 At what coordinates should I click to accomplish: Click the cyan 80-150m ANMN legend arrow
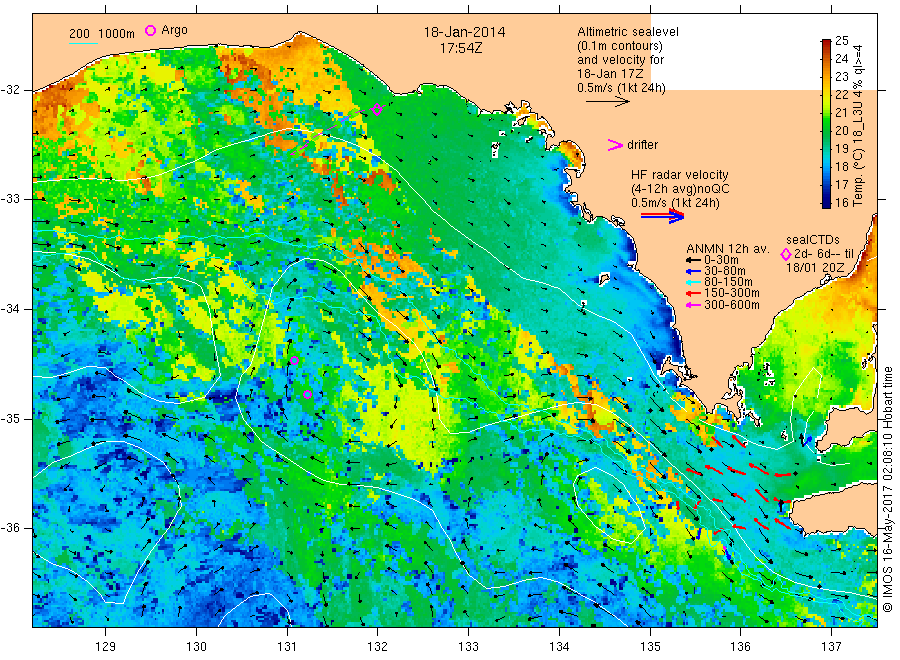pos(693,282)
